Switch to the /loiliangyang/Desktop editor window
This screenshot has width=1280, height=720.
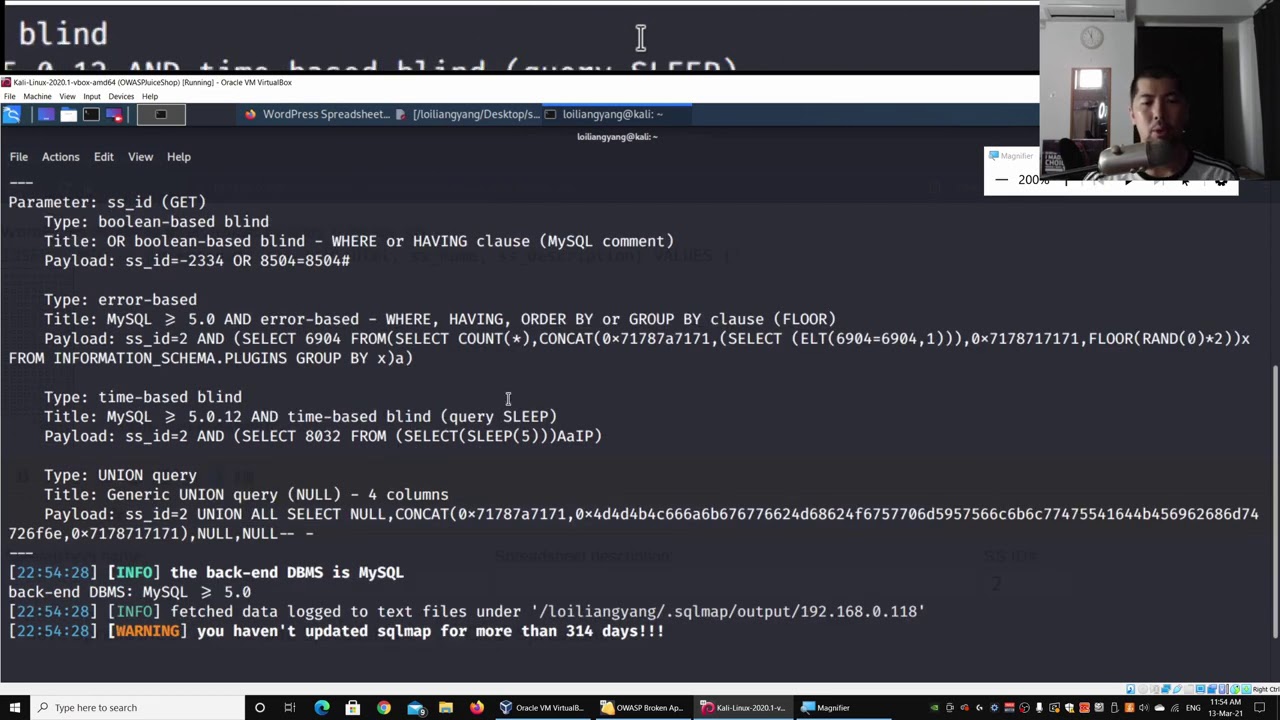(x=467, y=114)
